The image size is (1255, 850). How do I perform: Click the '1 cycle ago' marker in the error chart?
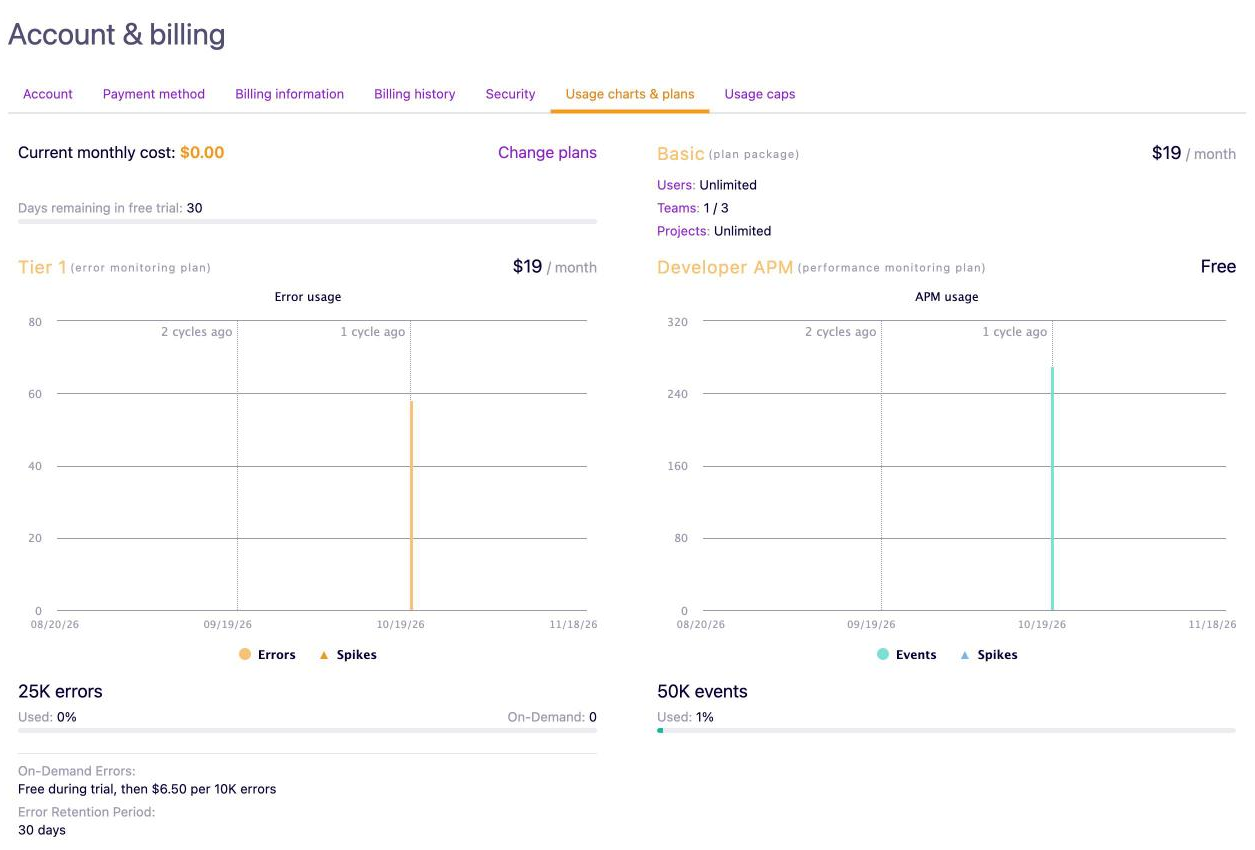coord(373,332)
